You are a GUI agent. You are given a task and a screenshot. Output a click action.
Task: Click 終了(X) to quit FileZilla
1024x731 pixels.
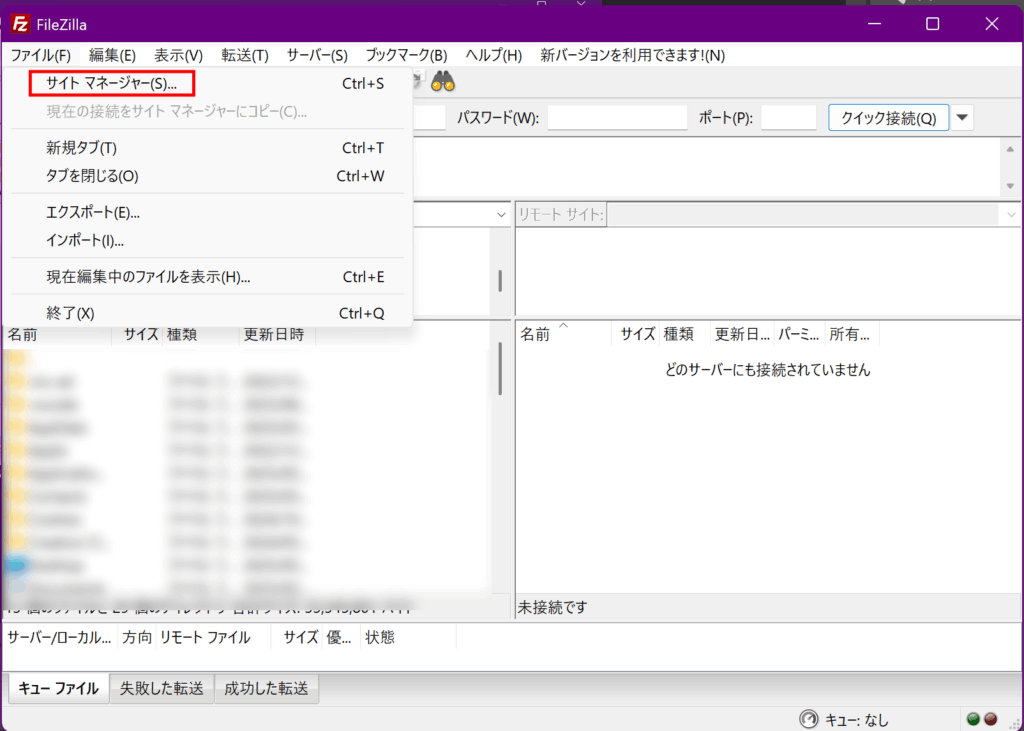tap(206, 314)
